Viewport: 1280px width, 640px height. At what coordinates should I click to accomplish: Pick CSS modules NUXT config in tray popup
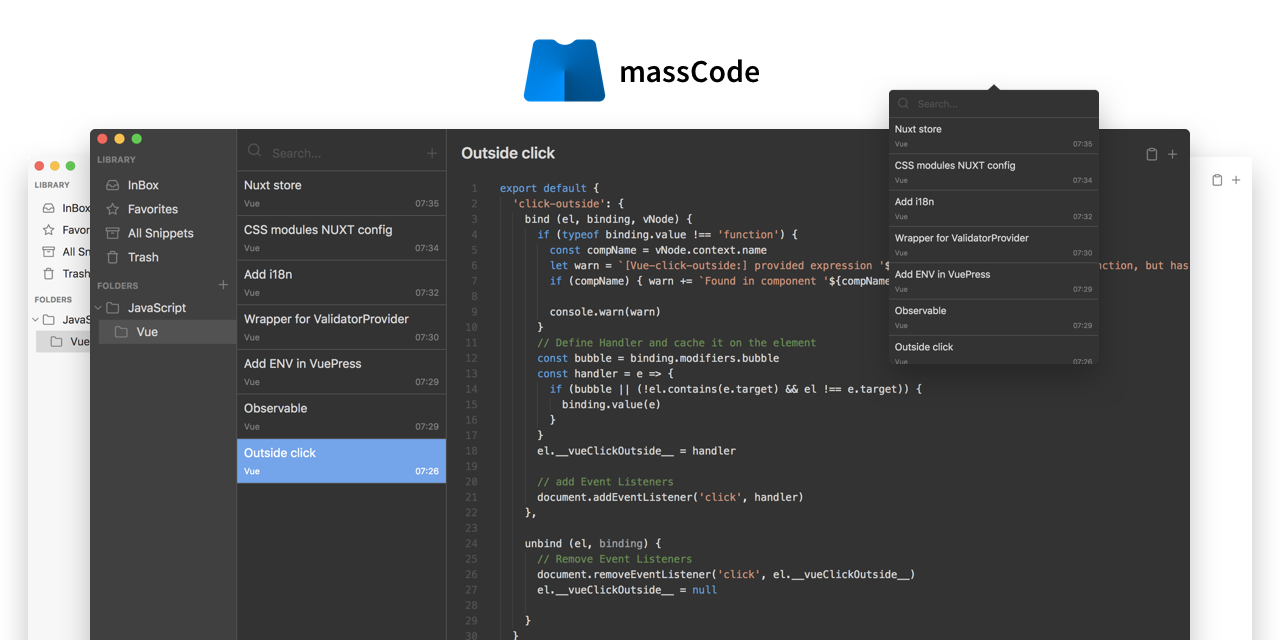click(993, 172)
